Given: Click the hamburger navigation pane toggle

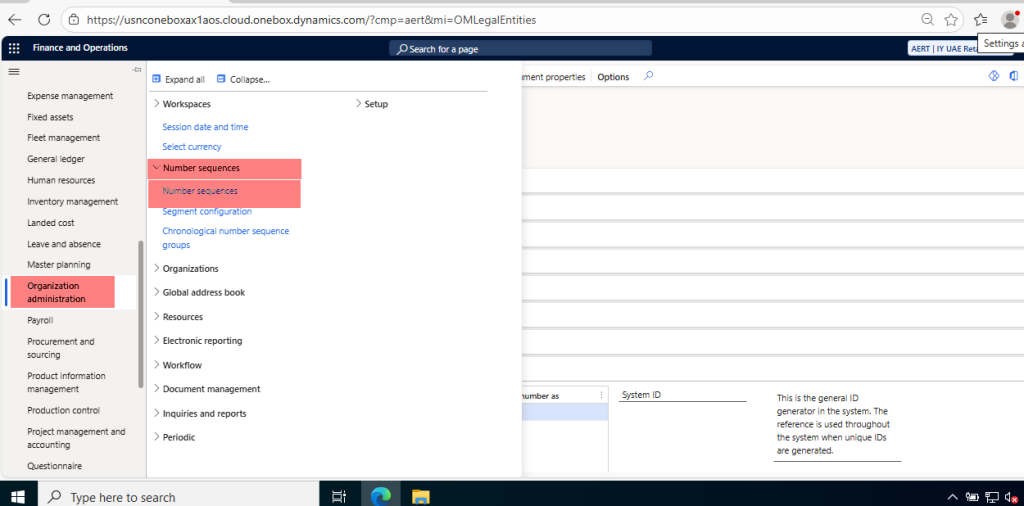Looking at the screenshot, I should tap(14, 71).
